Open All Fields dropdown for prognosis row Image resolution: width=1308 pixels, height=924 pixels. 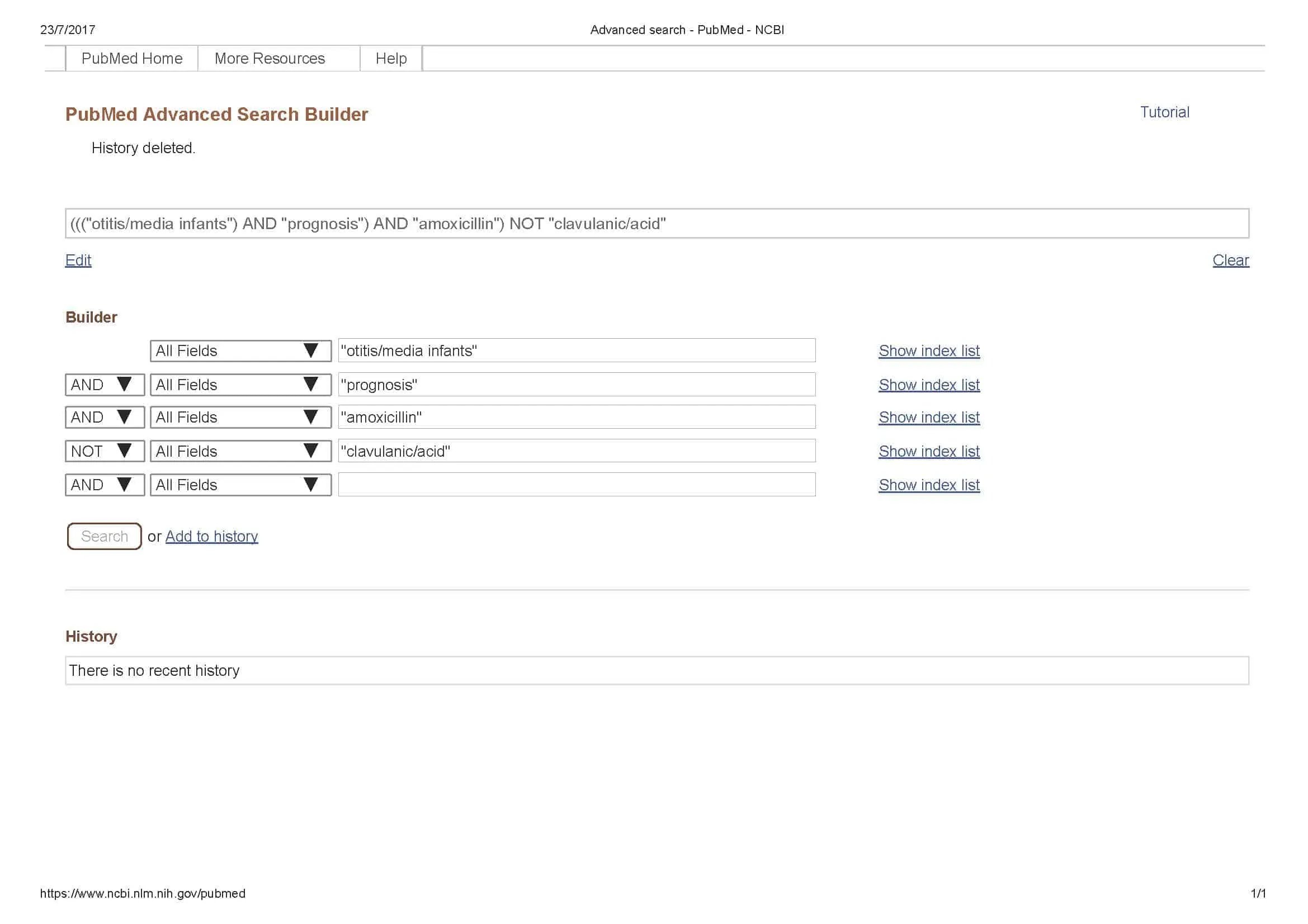click(x=240, y=385)
